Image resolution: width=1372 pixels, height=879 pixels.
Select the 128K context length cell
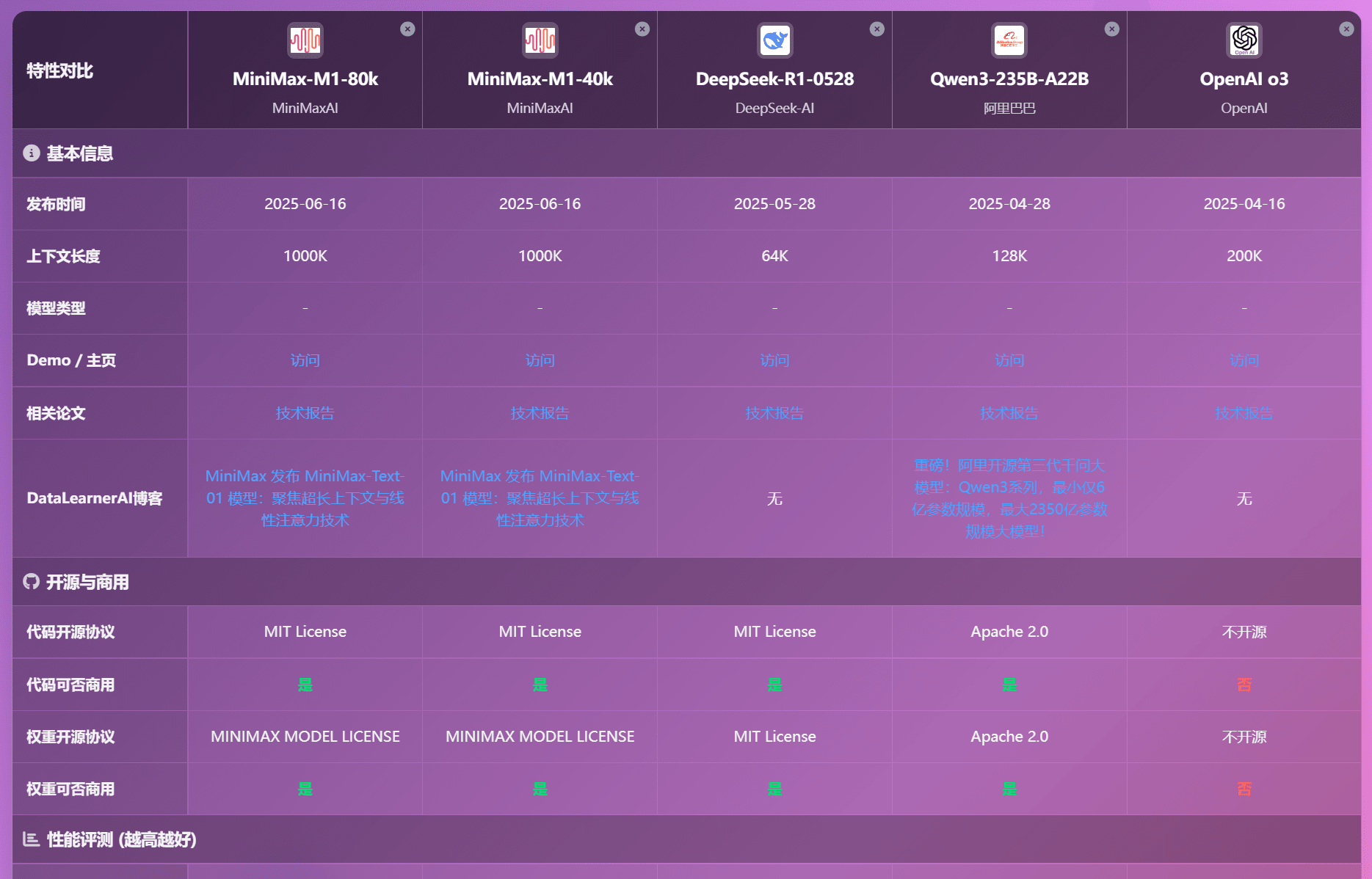pyautogui.click(x=1009, y=256)
